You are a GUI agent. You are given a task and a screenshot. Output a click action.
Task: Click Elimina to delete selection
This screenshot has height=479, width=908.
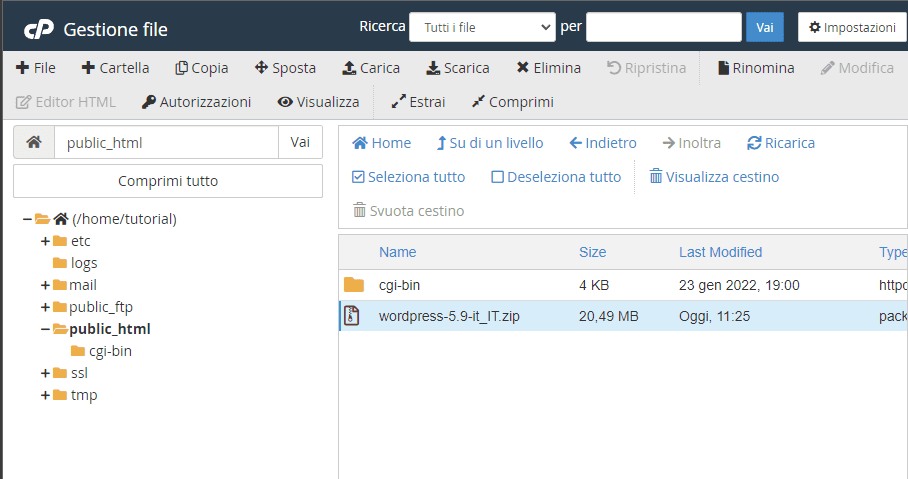[549, 68]
